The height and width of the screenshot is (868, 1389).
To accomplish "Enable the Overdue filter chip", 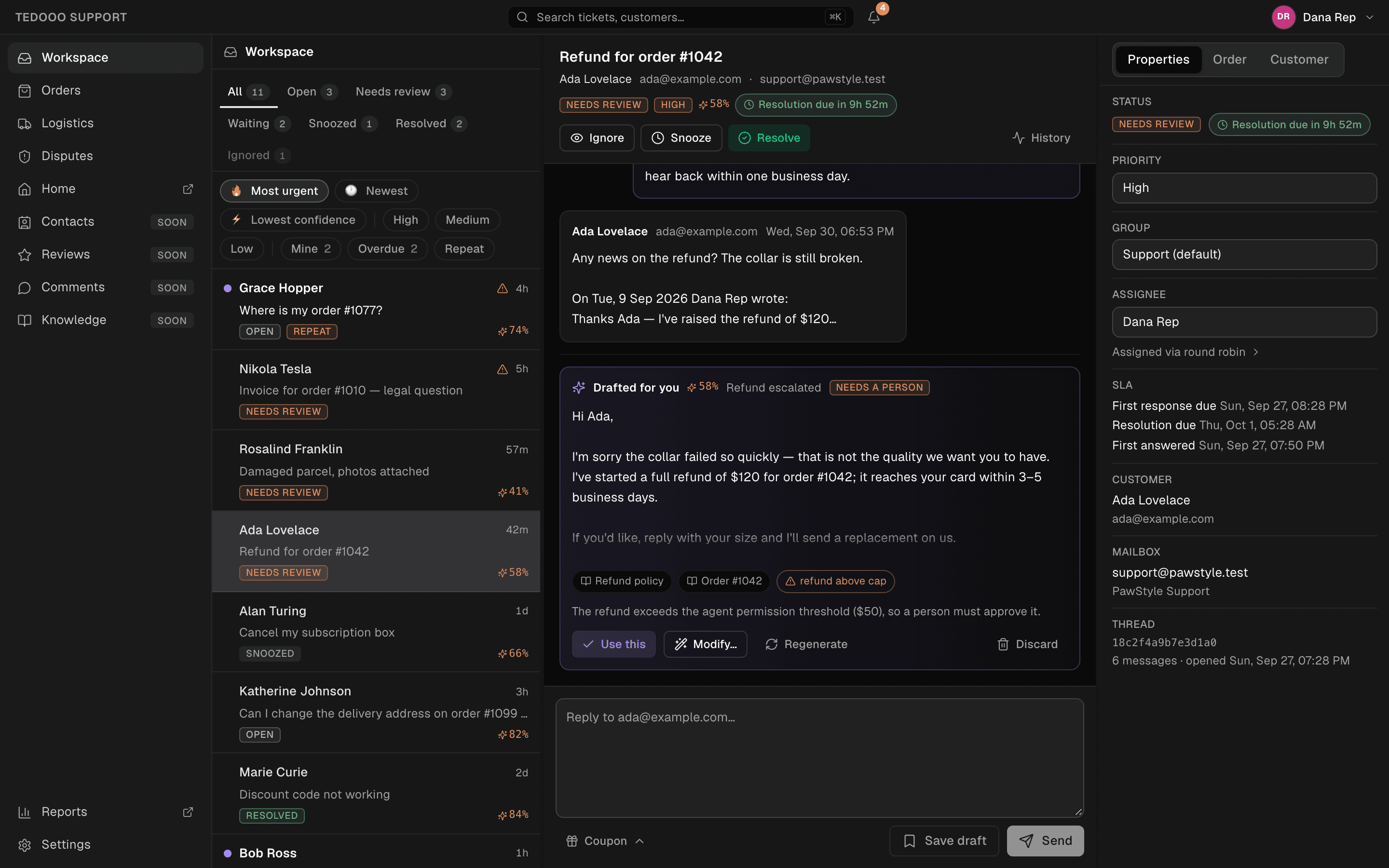I will tap(387, 248).
